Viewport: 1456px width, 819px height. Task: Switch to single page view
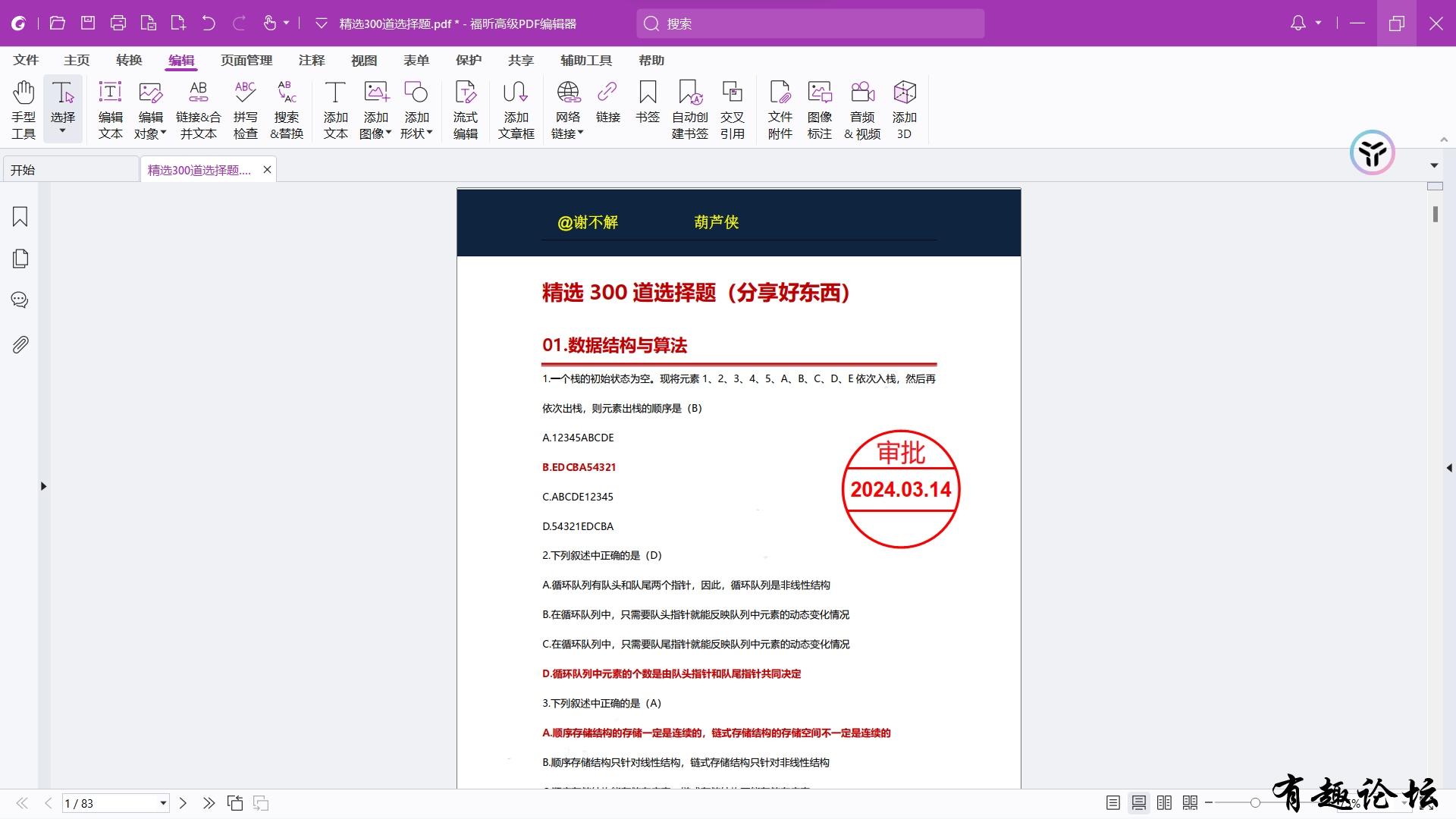(x=1113, y=802)
